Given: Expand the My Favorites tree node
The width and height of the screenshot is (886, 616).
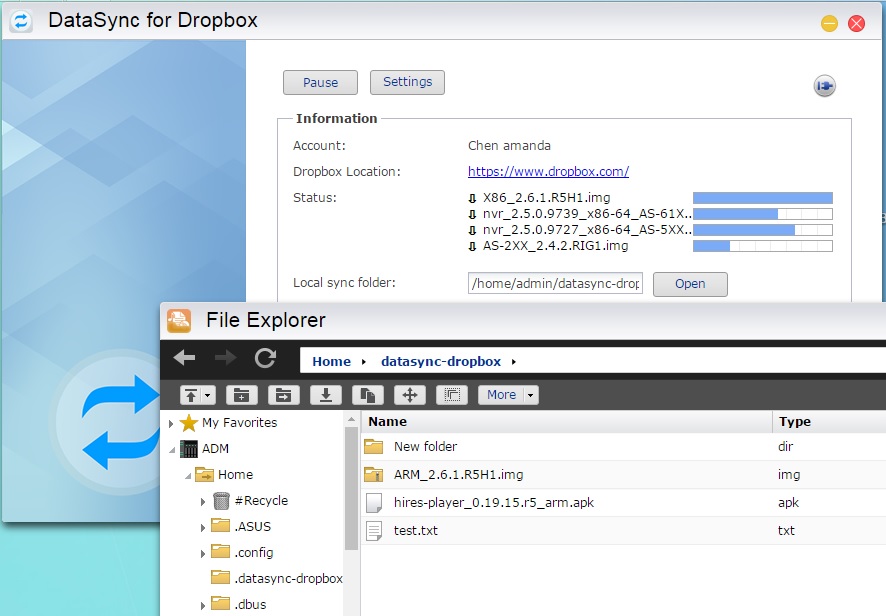Looking at the screenshot, I should tap(171, 423).
